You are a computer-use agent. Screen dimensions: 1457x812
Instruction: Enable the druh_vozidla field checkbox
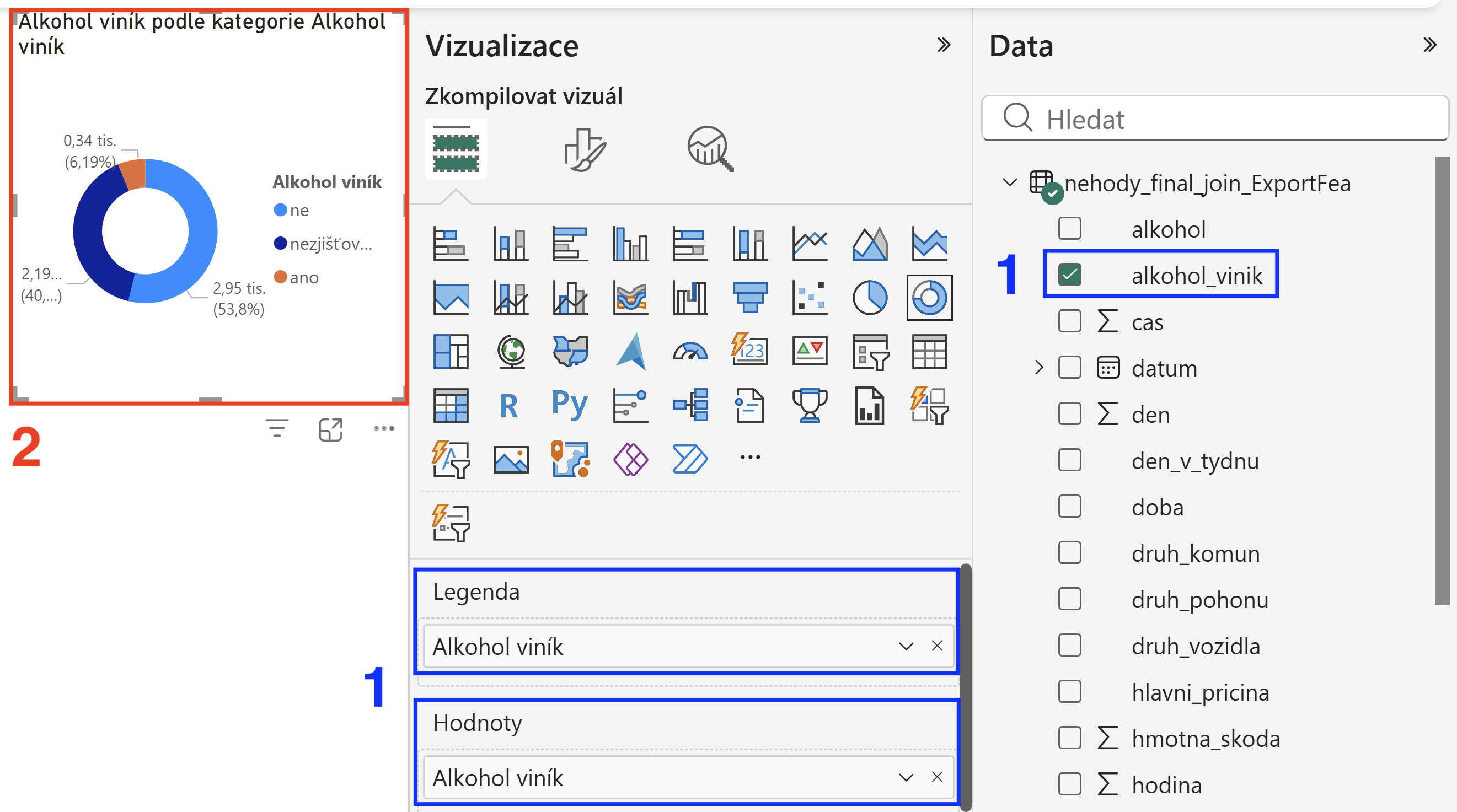tap(1069, 645)
